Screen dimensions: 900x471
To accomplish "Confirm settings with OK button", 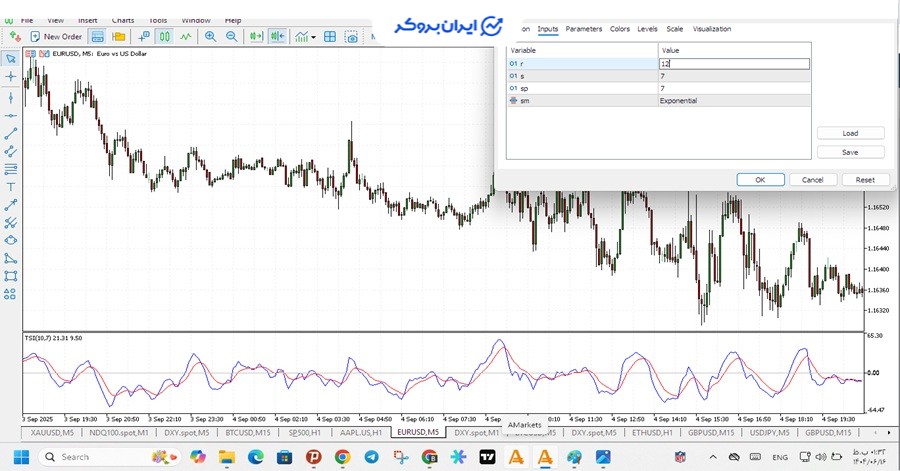I will [761, 180].
